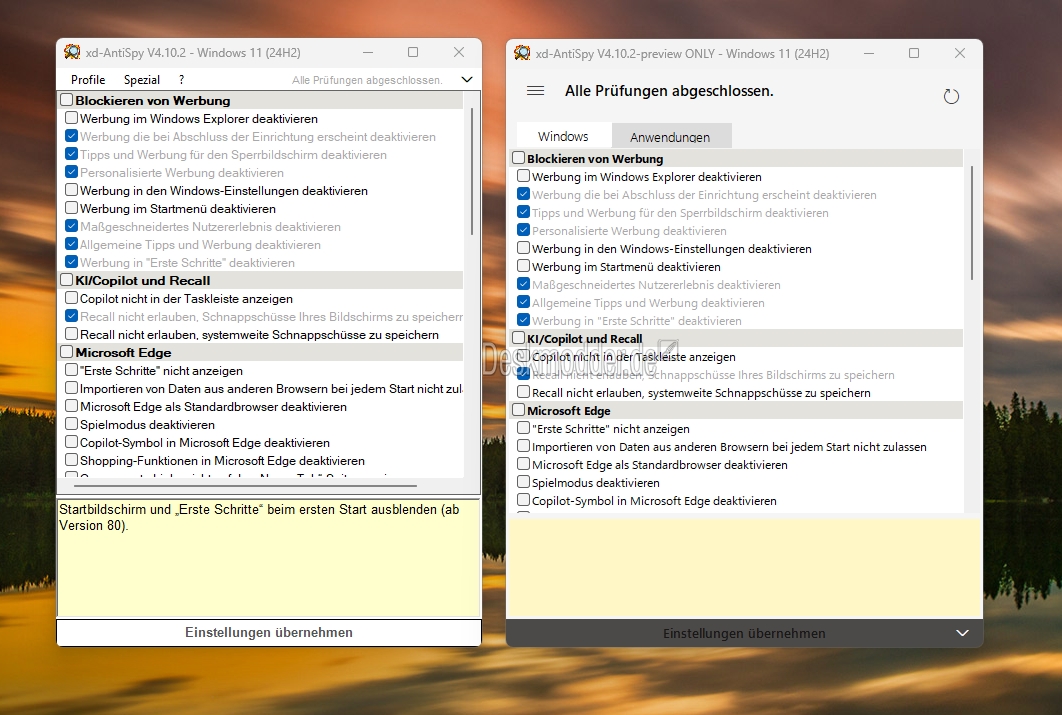Image resolution: width=1062 pixels, height=715 pixels.
Task: Uncheck 'Werbung in "Erste Schritte" deaktivieren' in preview window
Action: 523,320
